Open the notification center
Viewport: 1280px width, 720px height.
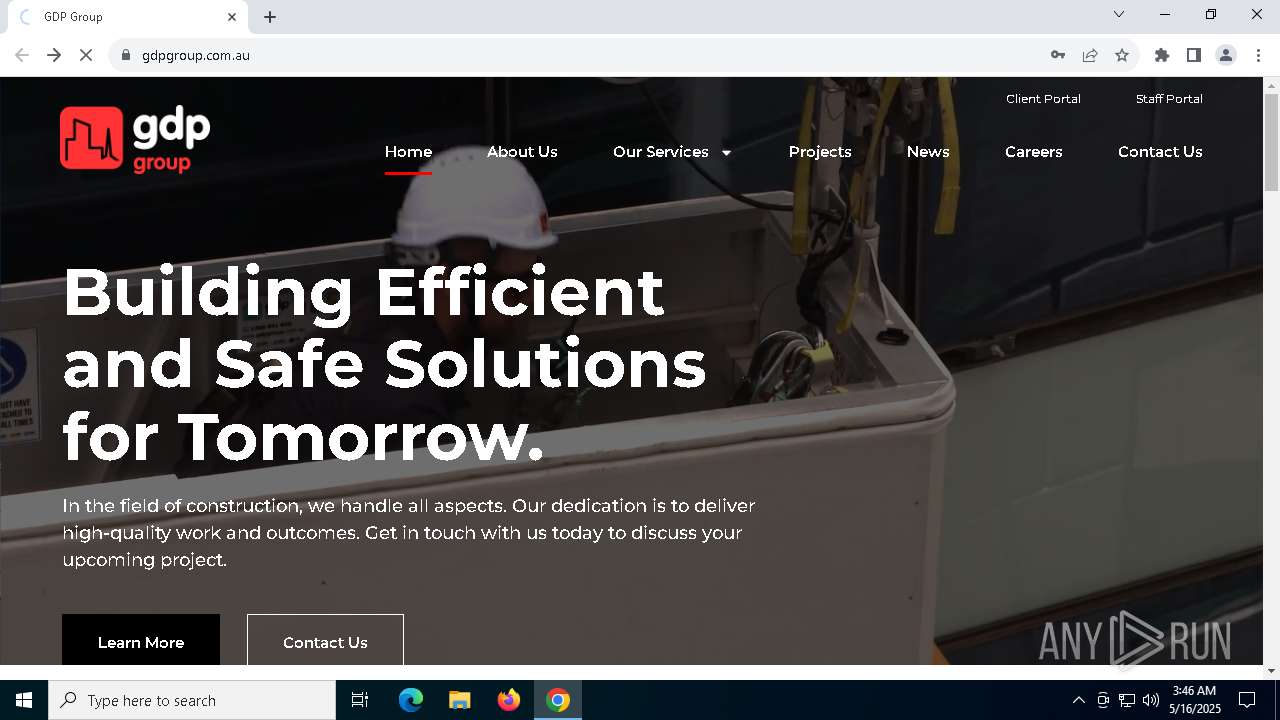[x=1247, y=700]
